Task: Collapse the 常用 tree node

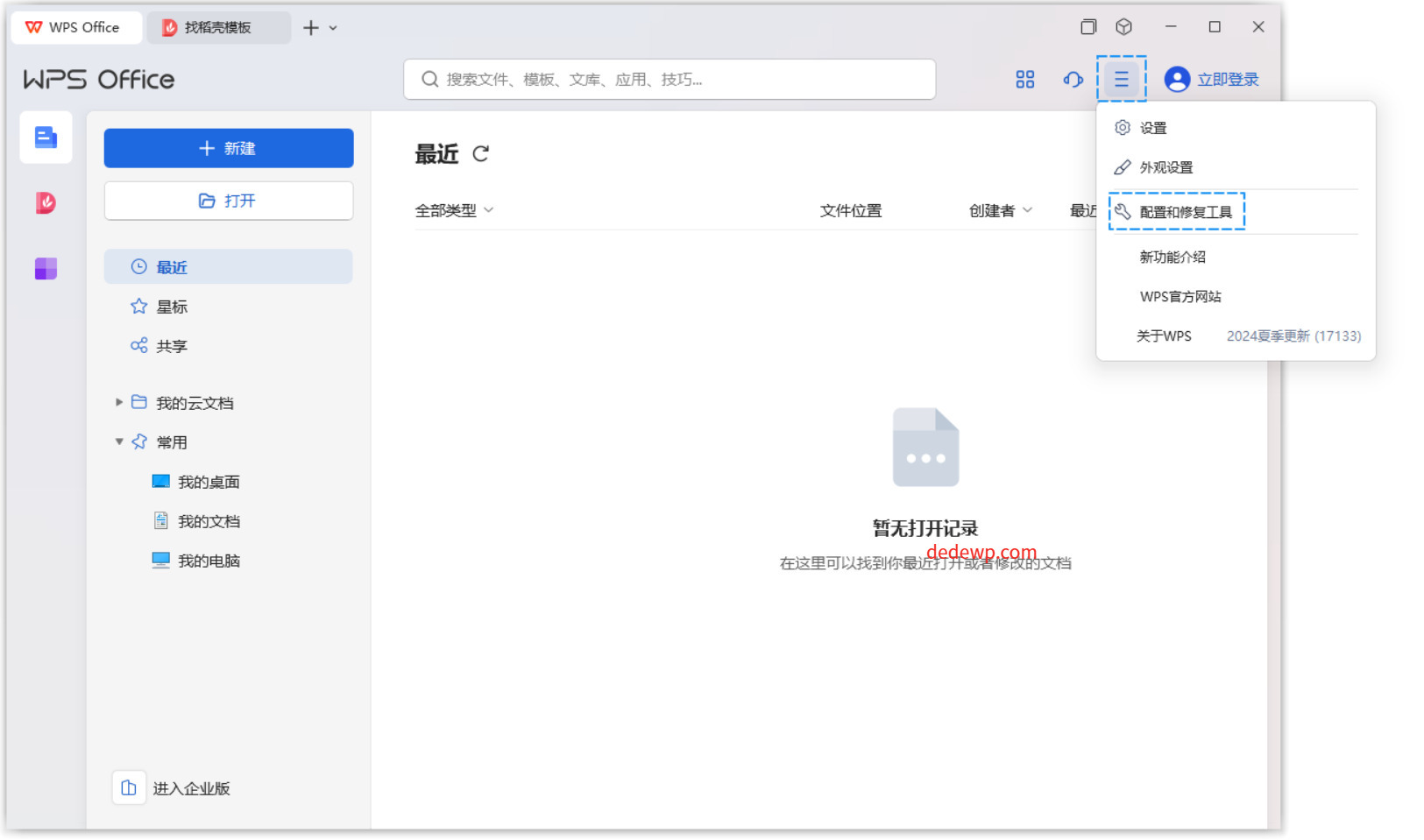Action: [x=119, y=441]
